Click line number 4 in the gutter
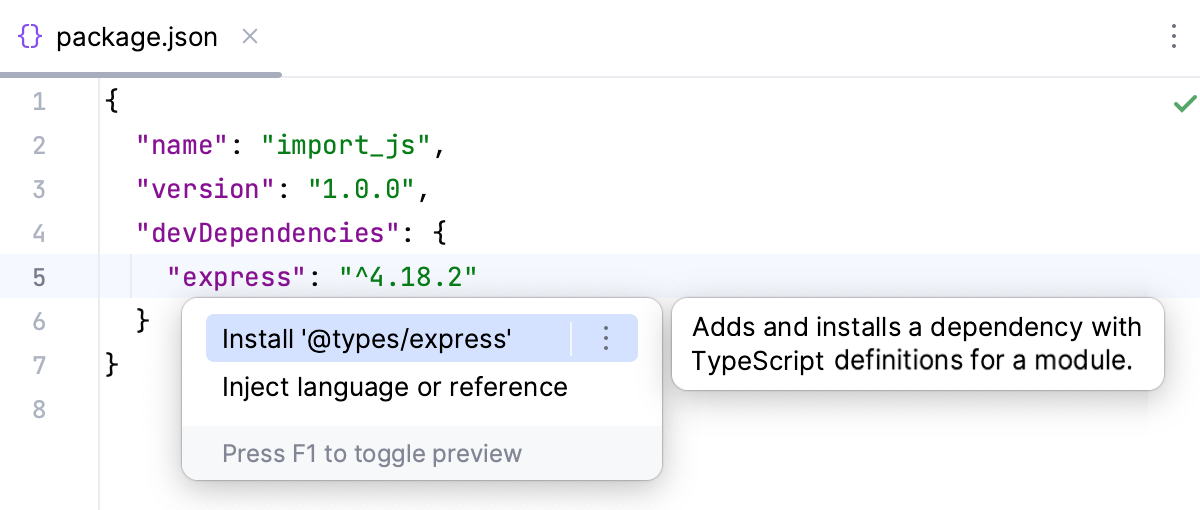Image resolution: width=1200 pixels, height=510 pixels. click(39, 233)
